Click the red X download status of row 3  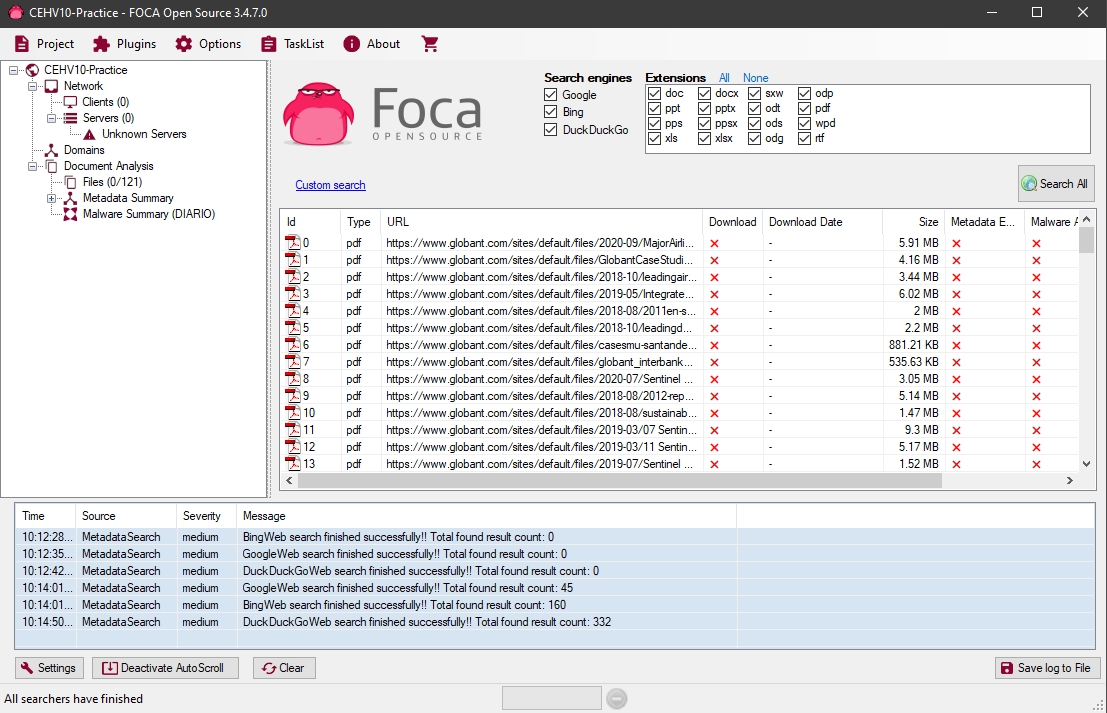pos(714,294)
